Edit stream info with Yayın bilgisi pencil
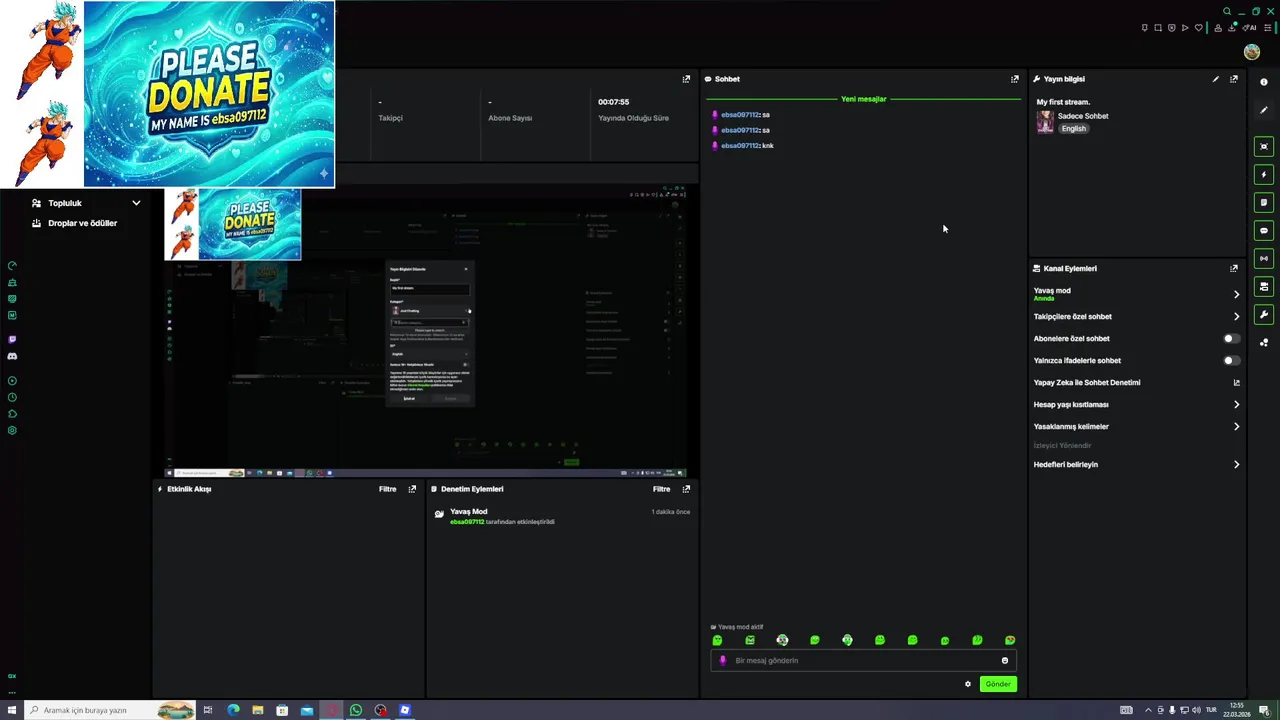 point(1216,79)
